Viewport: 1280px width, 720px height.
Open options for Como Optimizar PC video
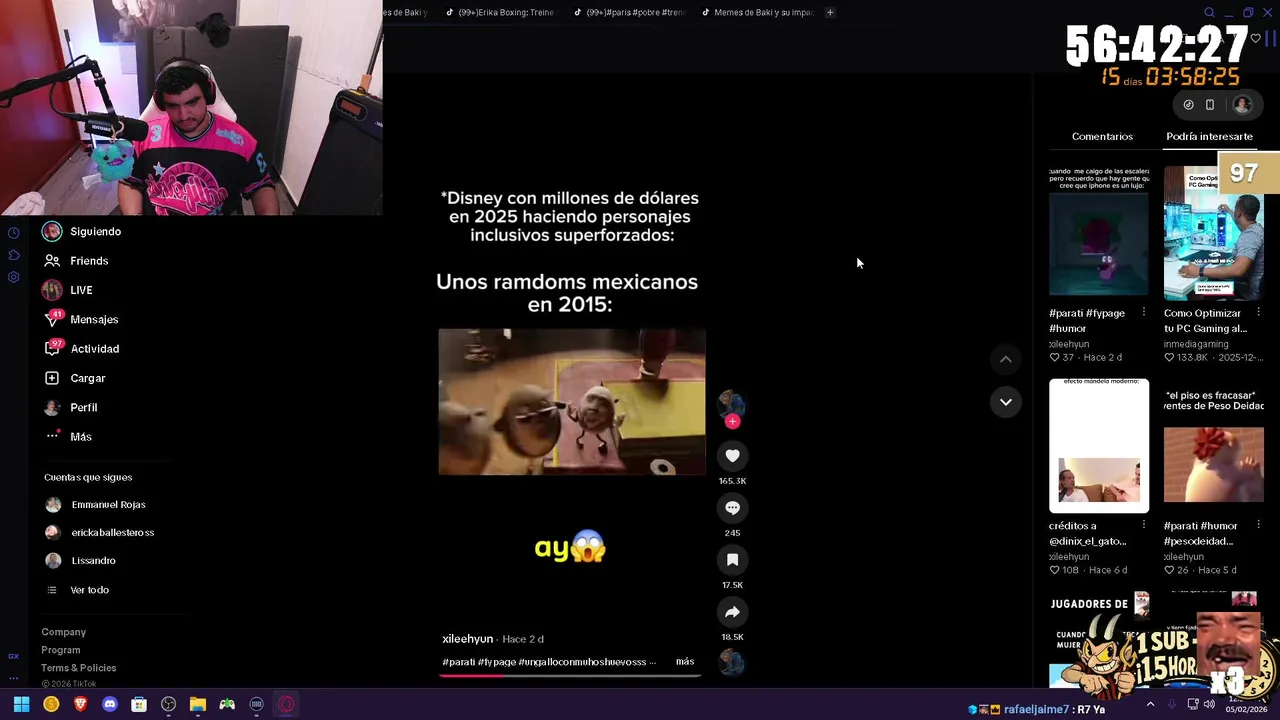(1258, 313)
